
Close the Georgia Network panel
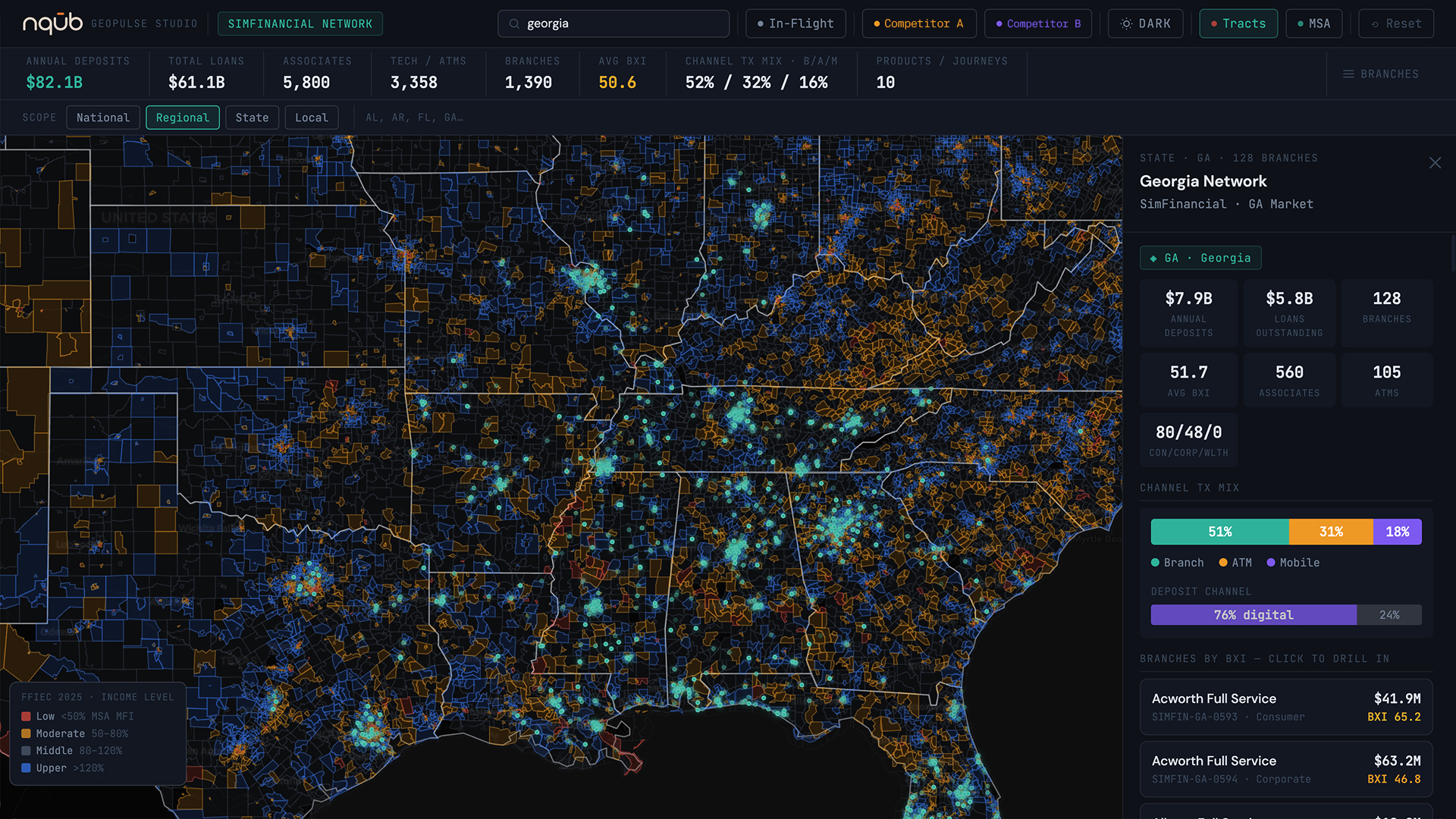pos(1435,163)
